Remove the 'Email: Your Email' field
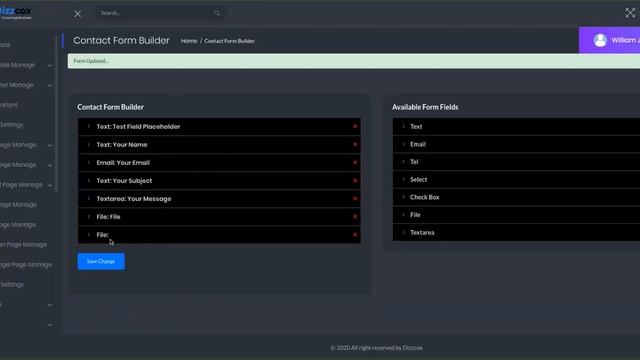The width and height of the screenshot is (640, 360). click(x=355, y=162)
